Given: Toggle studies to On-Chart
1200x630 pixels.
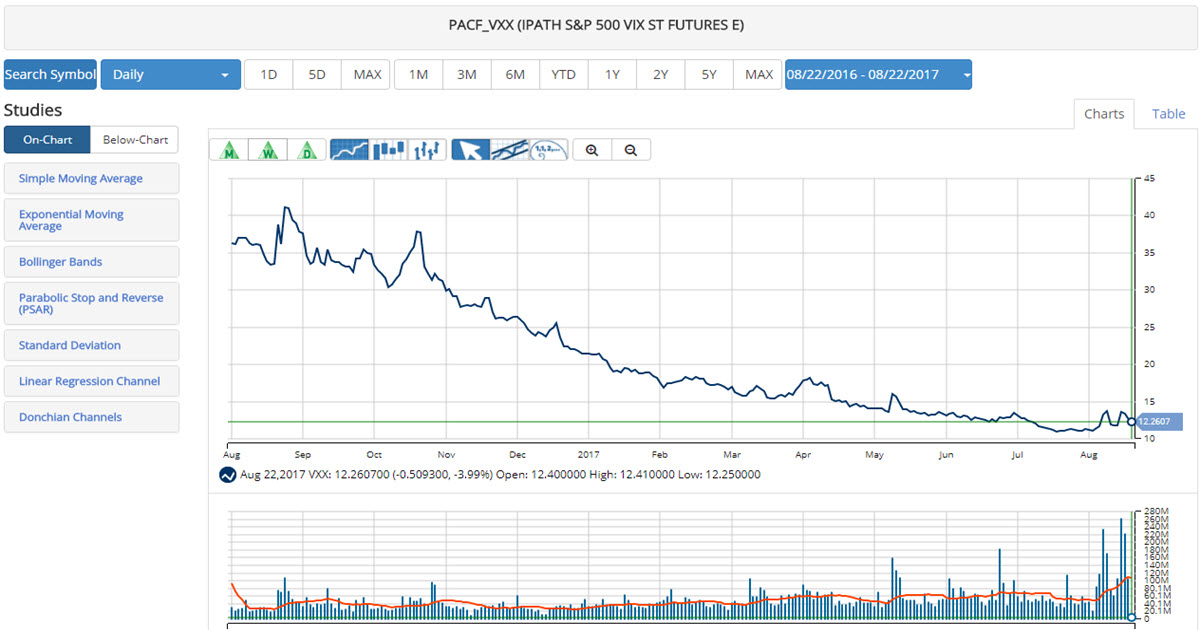Looking at the screenshot, I should click(x=47, y=140).
